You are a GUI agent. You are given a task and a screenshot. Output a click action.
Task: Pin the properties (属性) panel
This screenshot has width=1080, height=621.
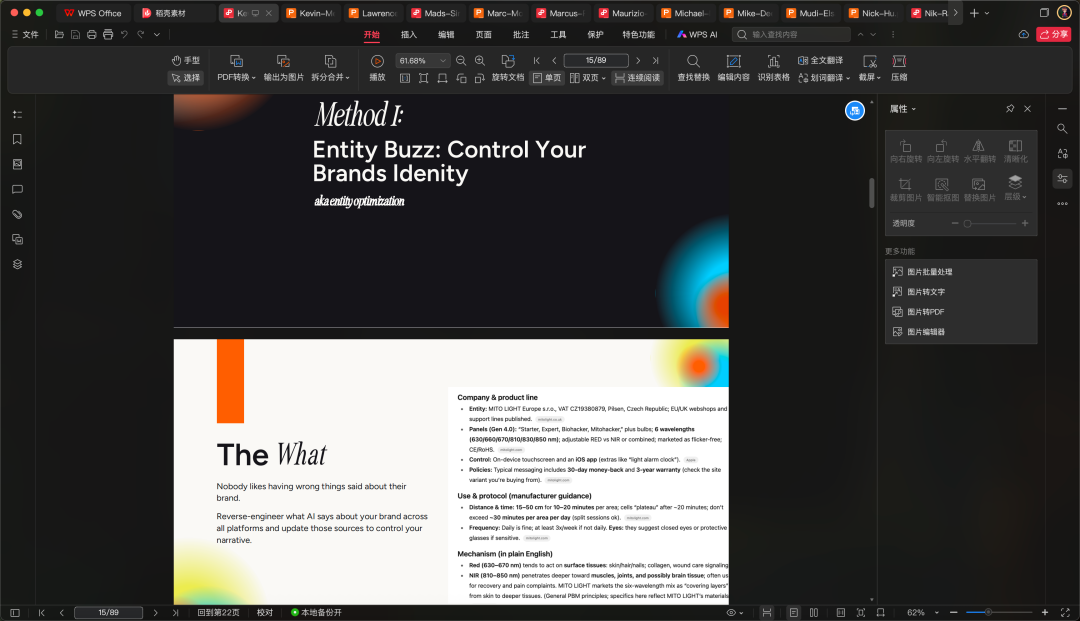[x=1010, y=109]
